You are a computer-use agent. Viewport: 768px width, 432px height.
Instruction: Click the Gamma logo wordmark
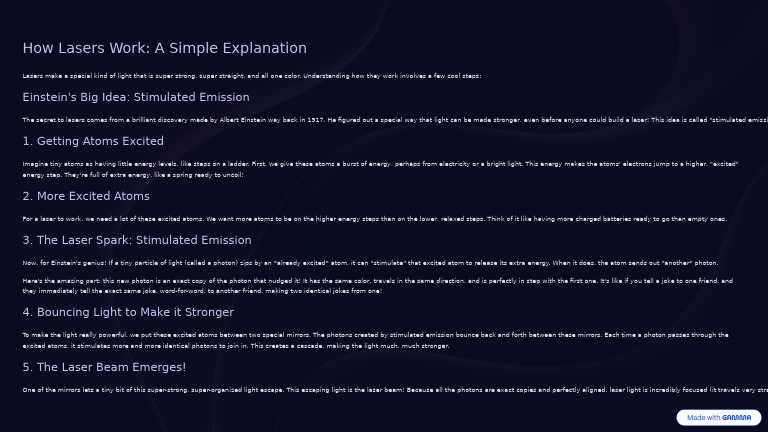click(x=737, y=418)
